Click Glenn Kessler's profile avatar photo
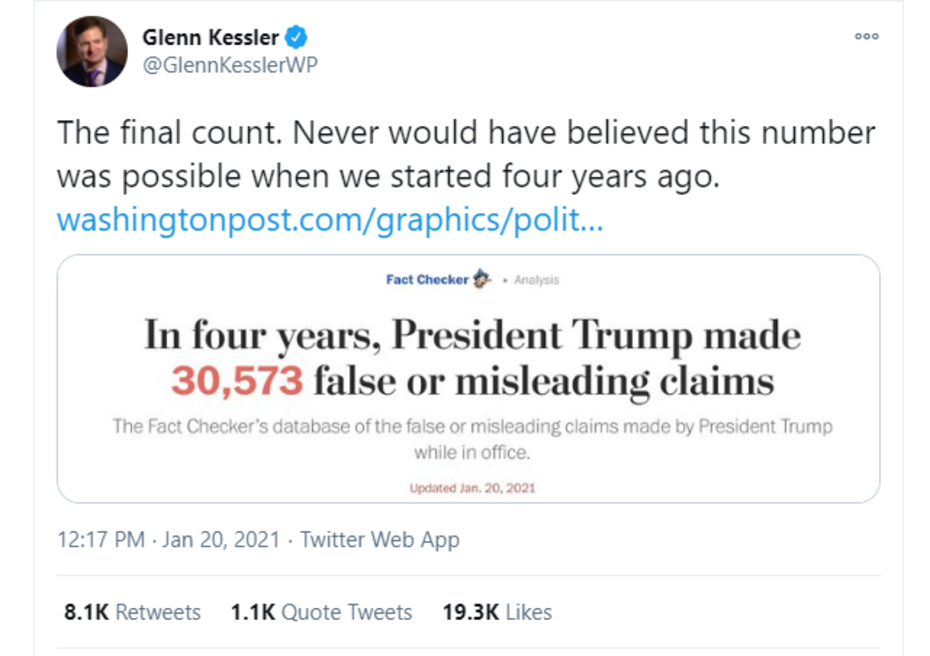This screenshot has height=656, width=930. (x=92, y=51)
